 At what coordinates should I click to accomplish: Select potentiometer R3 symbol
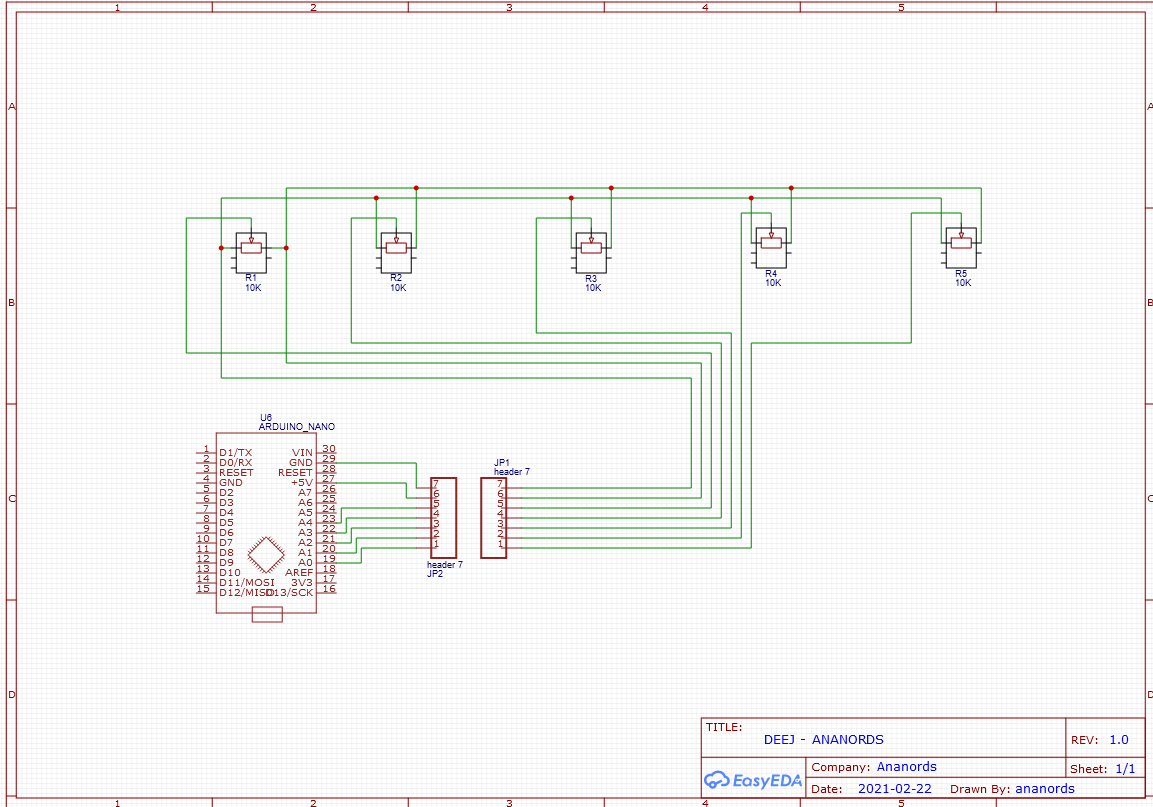(x=591, y=252)
